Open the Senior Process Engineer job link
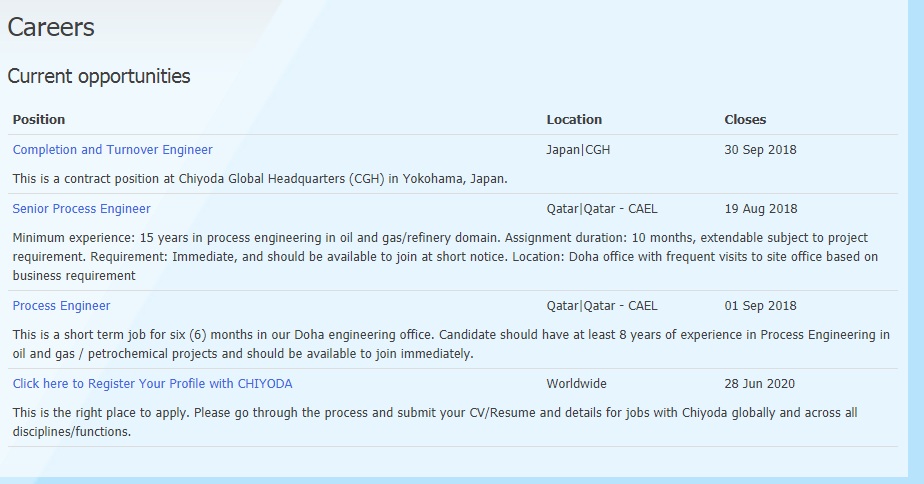 [81, 209]
